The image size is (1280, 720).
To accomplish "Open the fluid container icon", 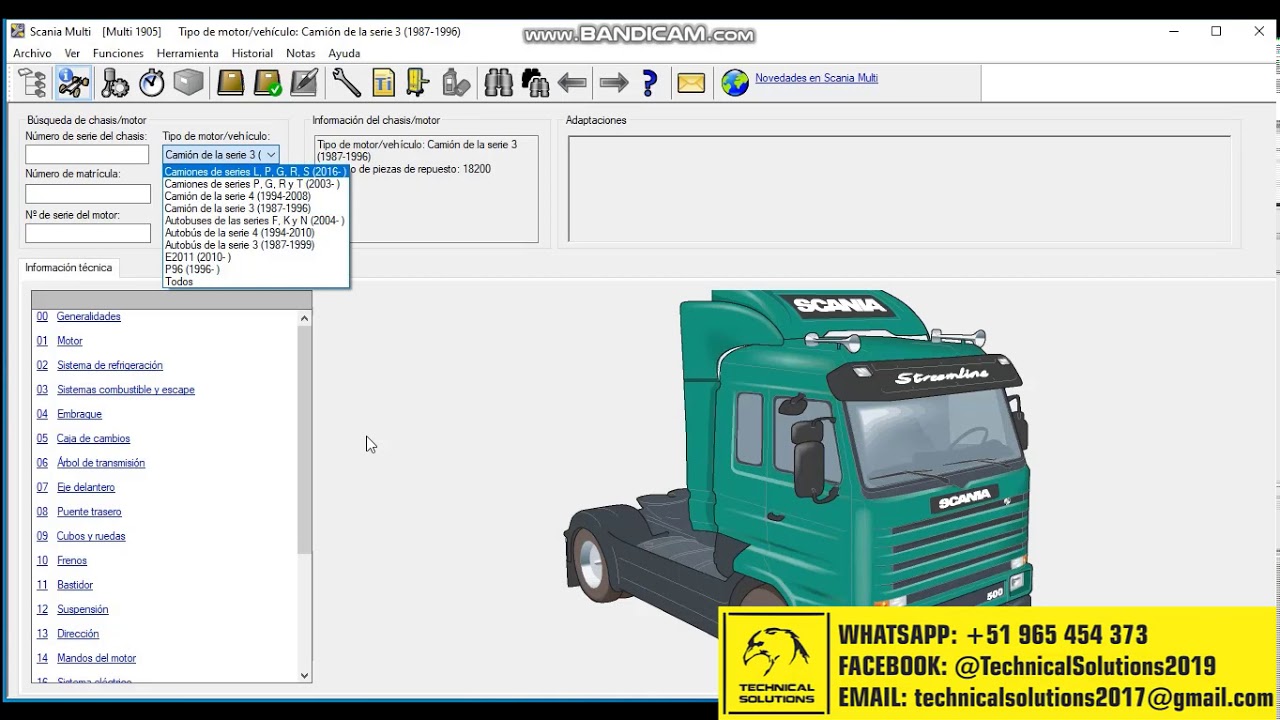I will pos(455,82).
